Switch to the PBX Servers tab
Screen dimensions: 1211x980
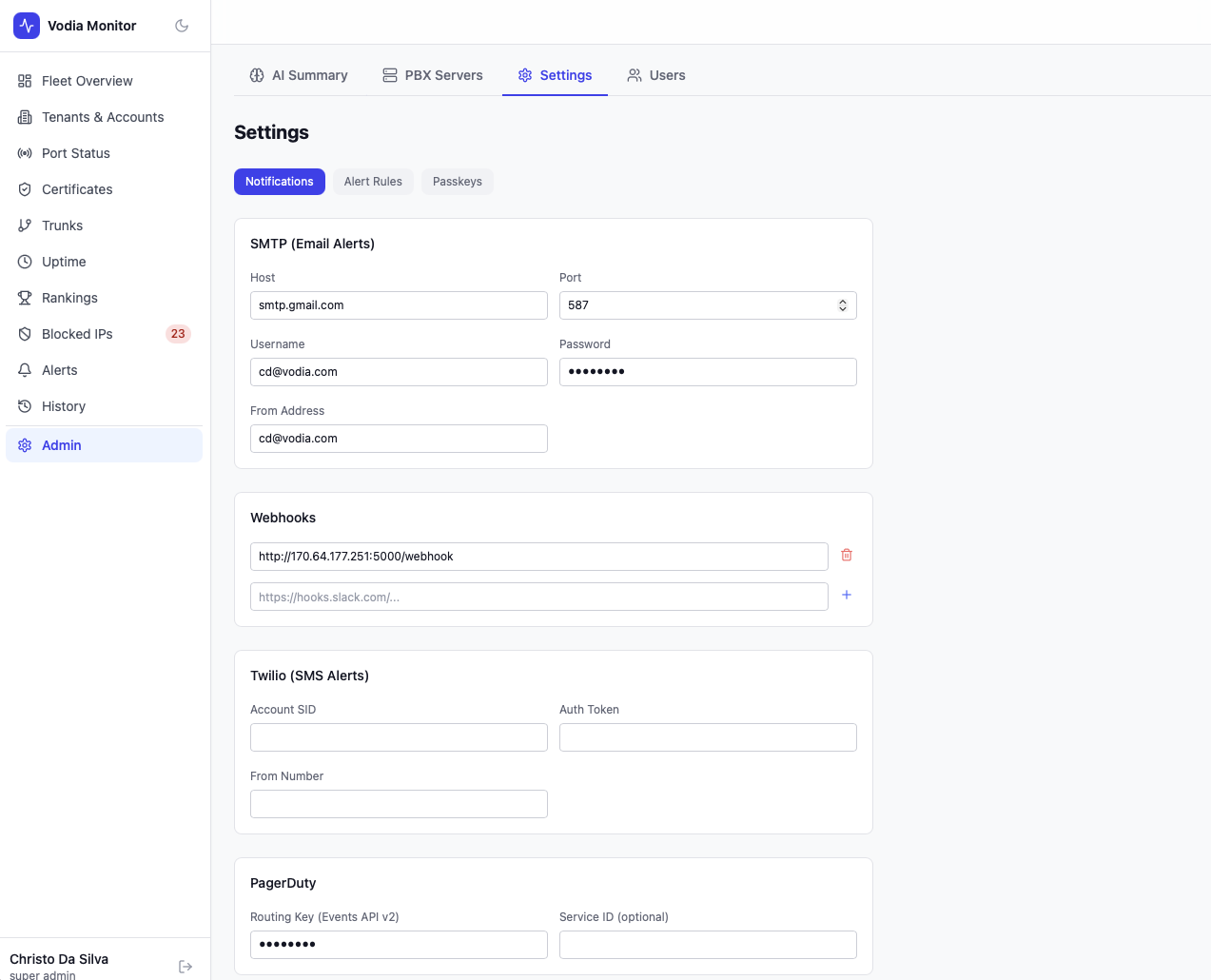pos(432,75)
